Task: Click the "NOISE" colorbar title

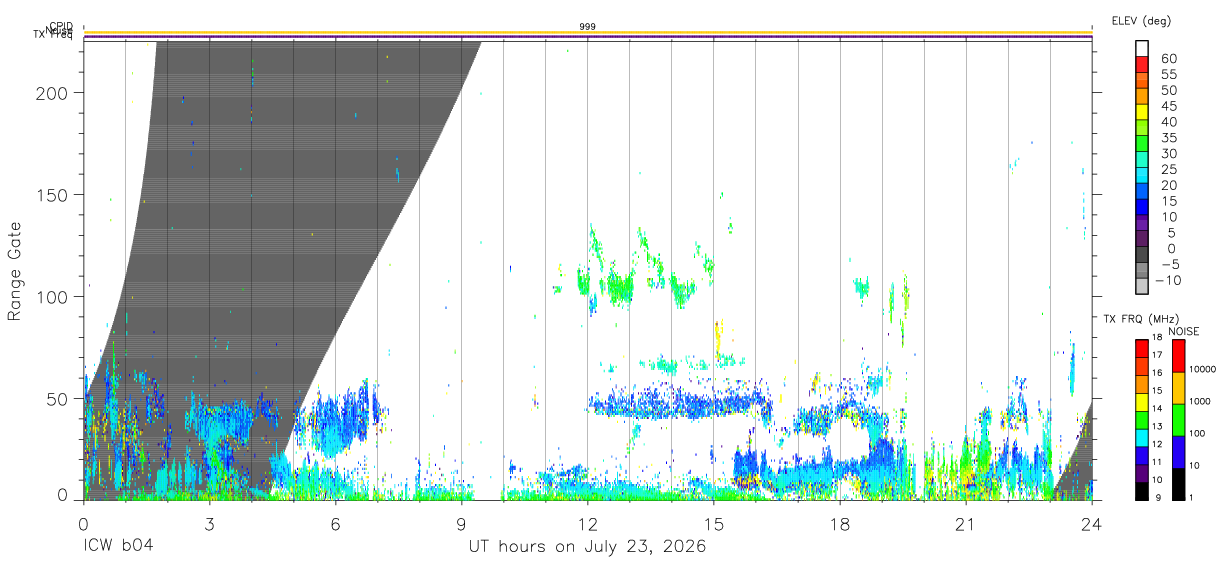Action: coord(1183,331)
